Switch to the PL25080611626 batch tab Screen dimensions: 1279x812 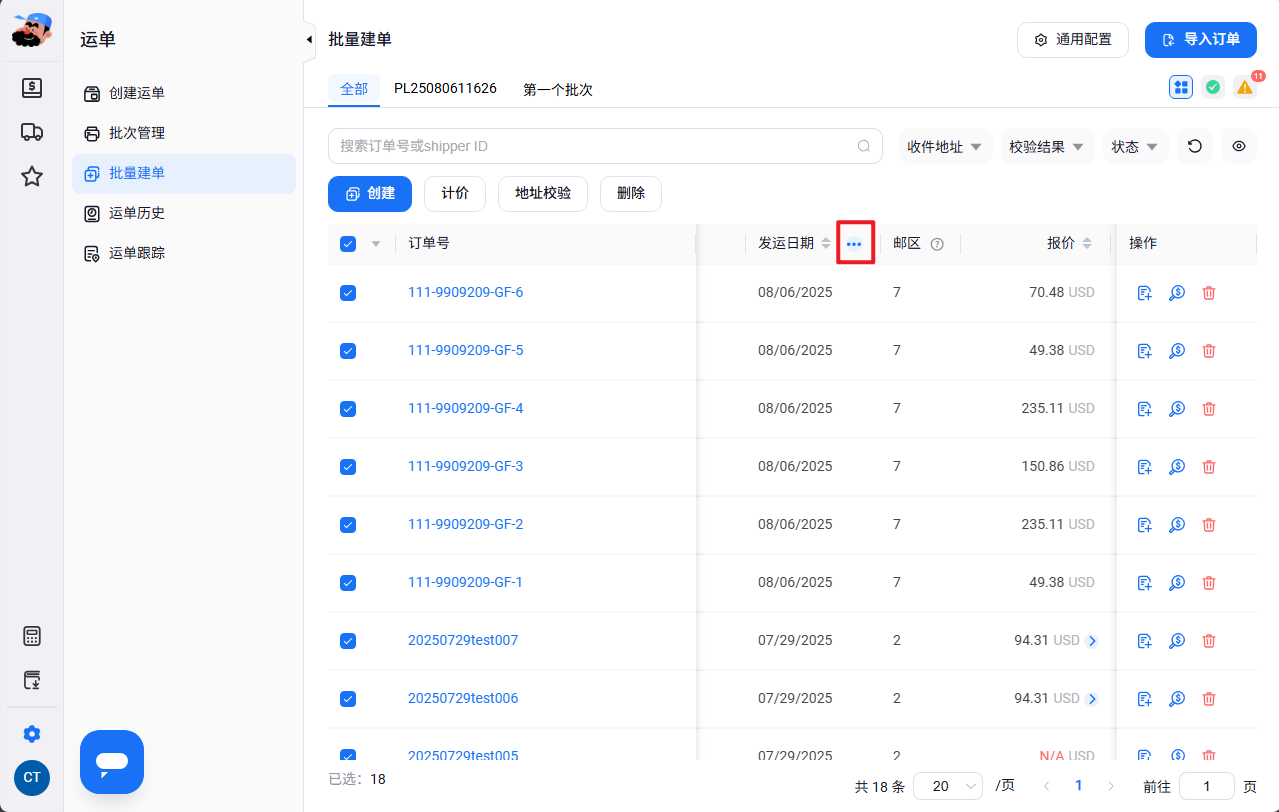tap(445, 88)
